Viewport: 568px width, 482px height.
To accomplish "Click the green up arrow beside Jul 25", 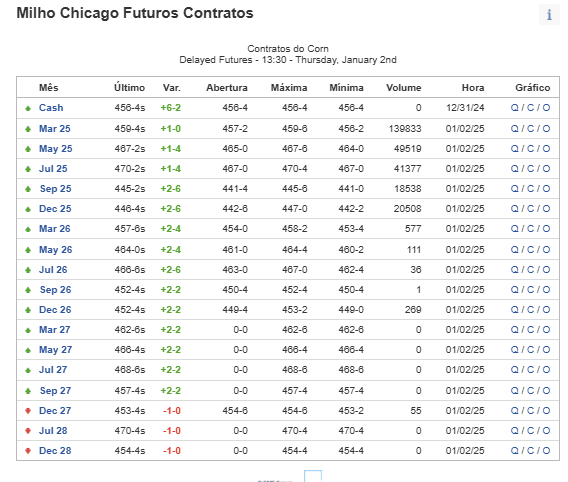I will pyautogui.click(x=28, y=169).
